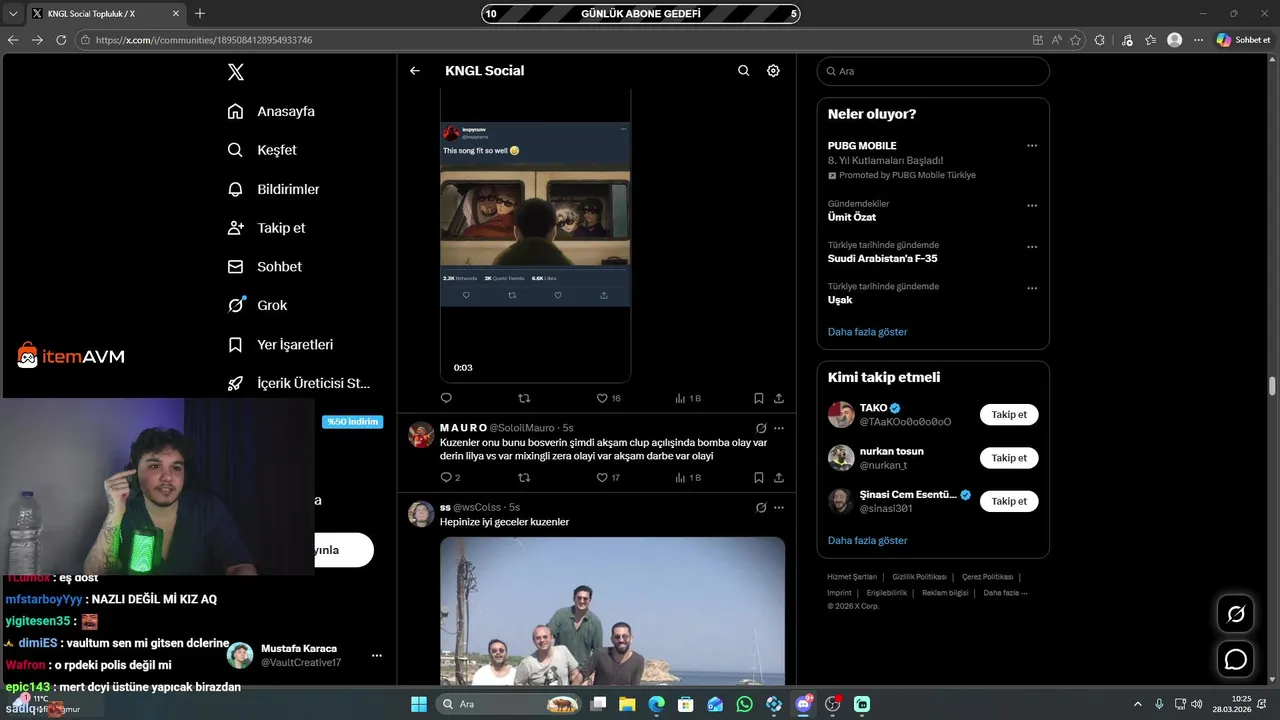This screenshot has height=720, width=1280.
Task: Open account menu for Mustafa Karaca
Action: 306,655
